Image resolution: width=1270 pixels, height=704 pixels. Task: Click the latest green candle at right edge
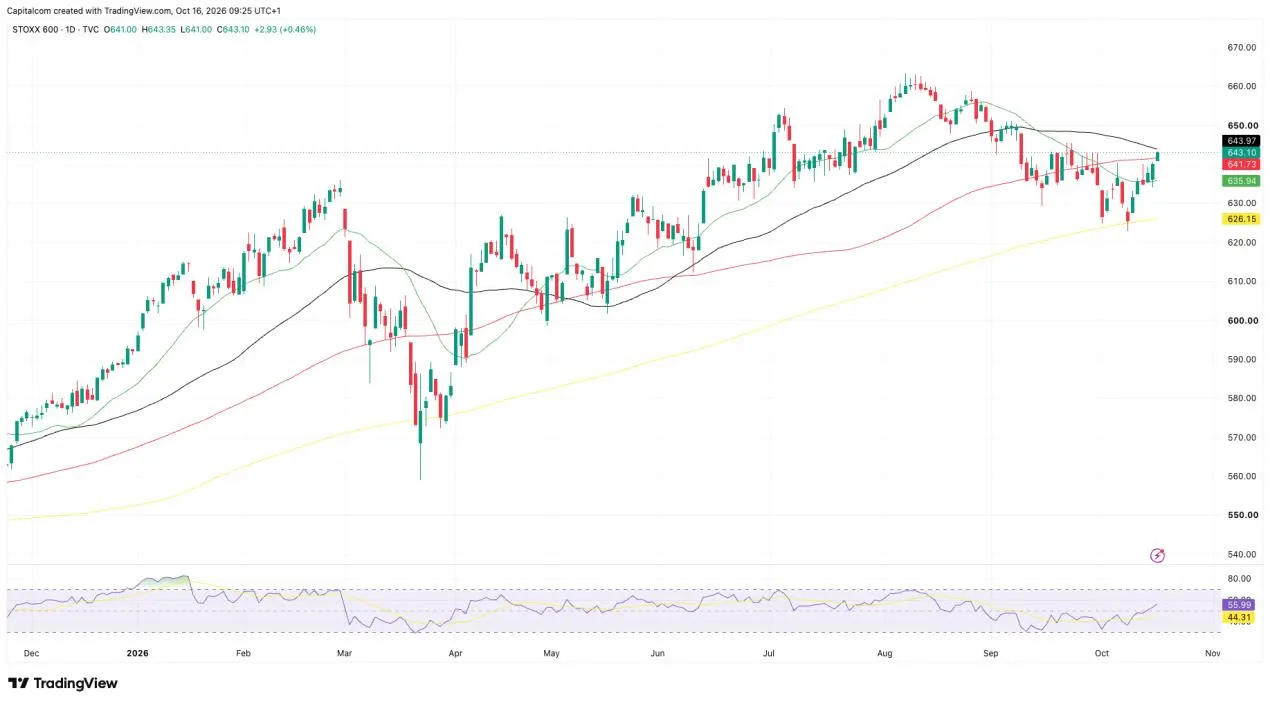click(1158, 155)
